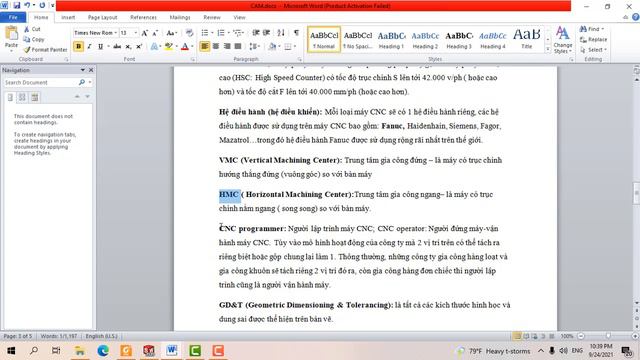The width and height of the screenshot is (640, 360).
Task: Click the Find button
Action: point(592,29)
